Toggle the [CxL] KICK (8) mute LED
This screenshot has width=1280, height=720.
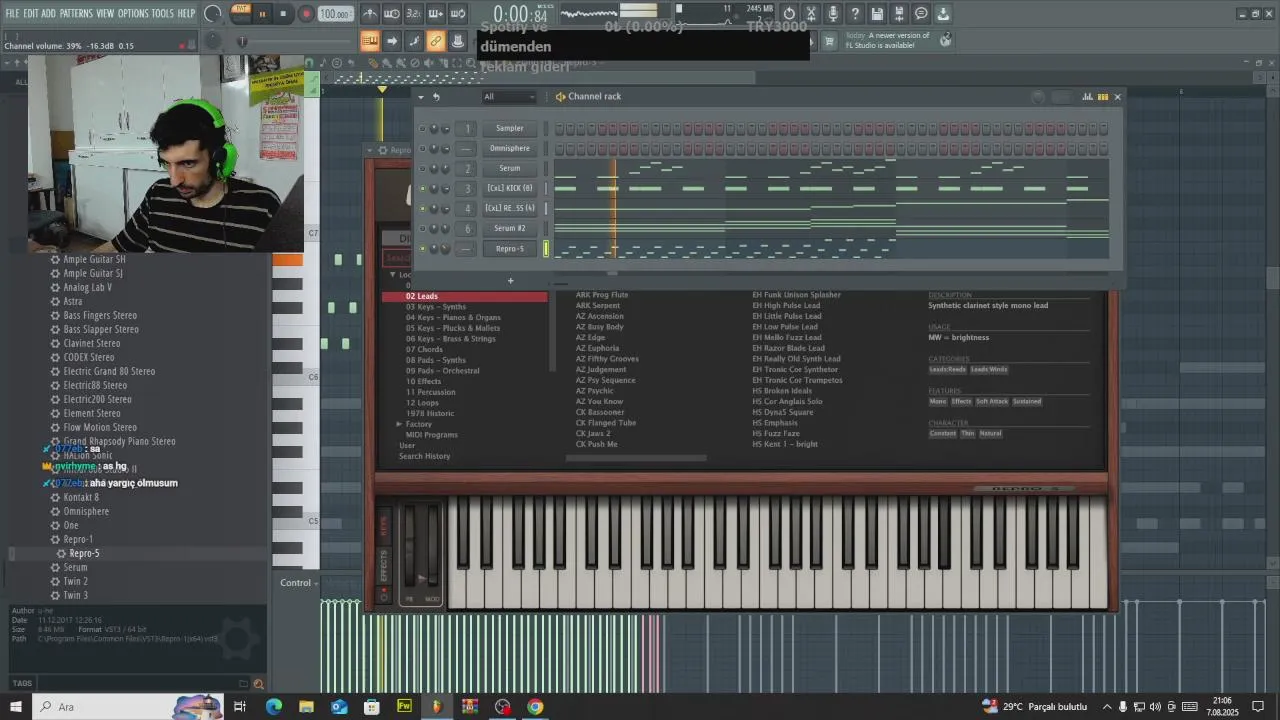422,189
